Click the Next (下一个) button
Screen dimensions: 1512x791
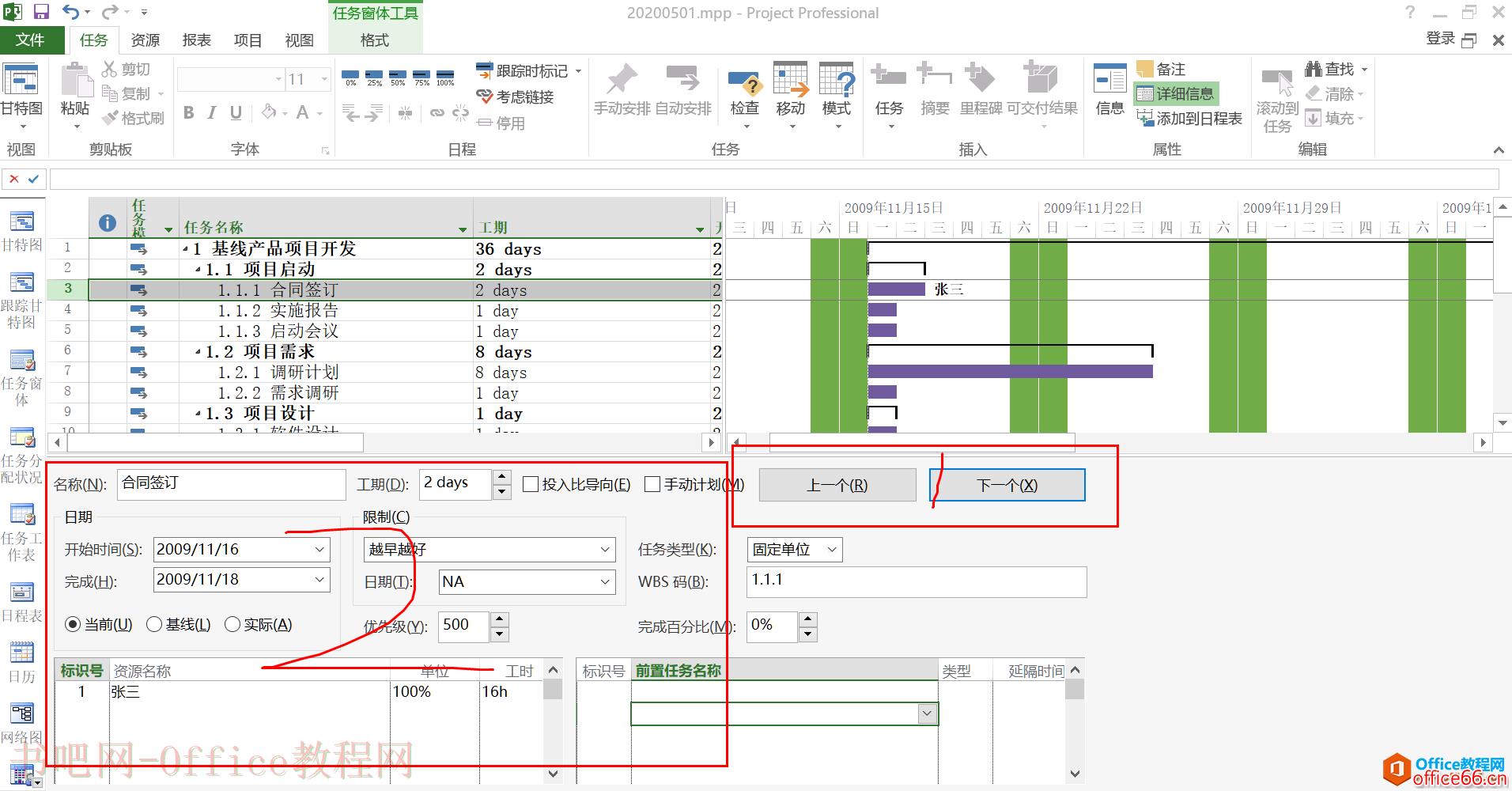pyautogui.click(x=1007, y=485)
